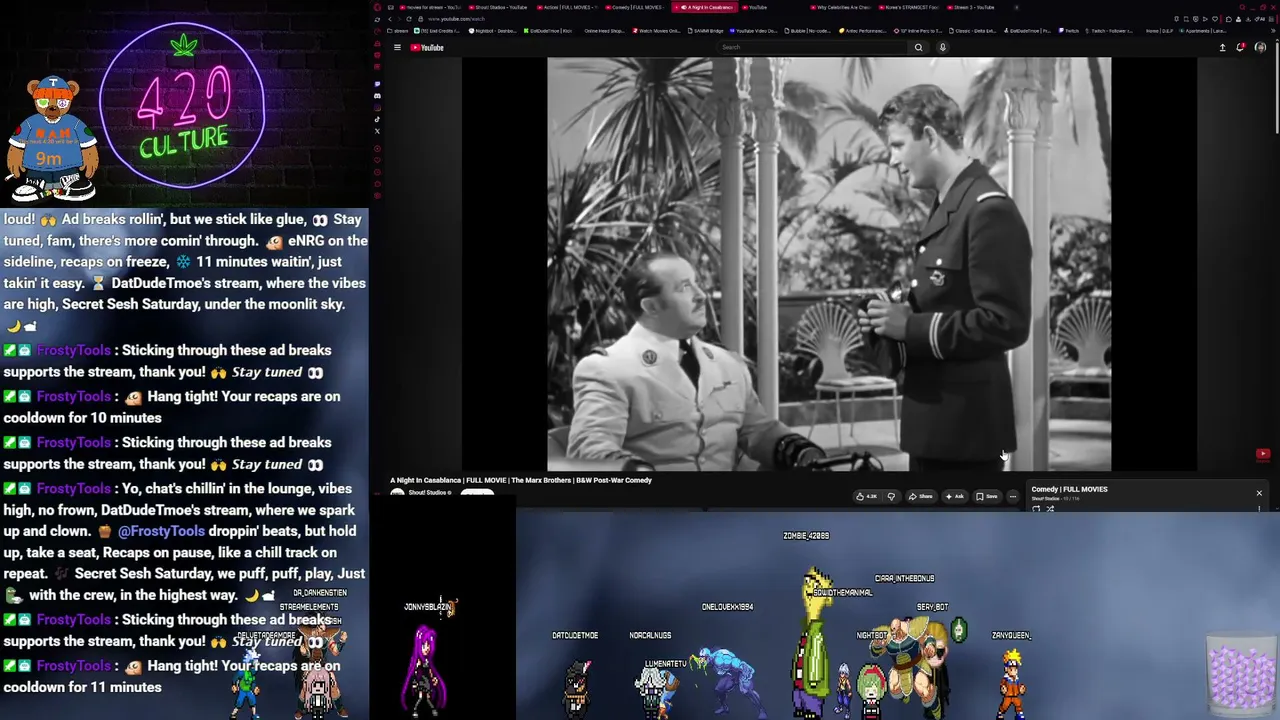Image resolution: width=1280 pixels, height=720 pixels.
Task: Open X from the browser sidebar
Action: tap(377, 131)
